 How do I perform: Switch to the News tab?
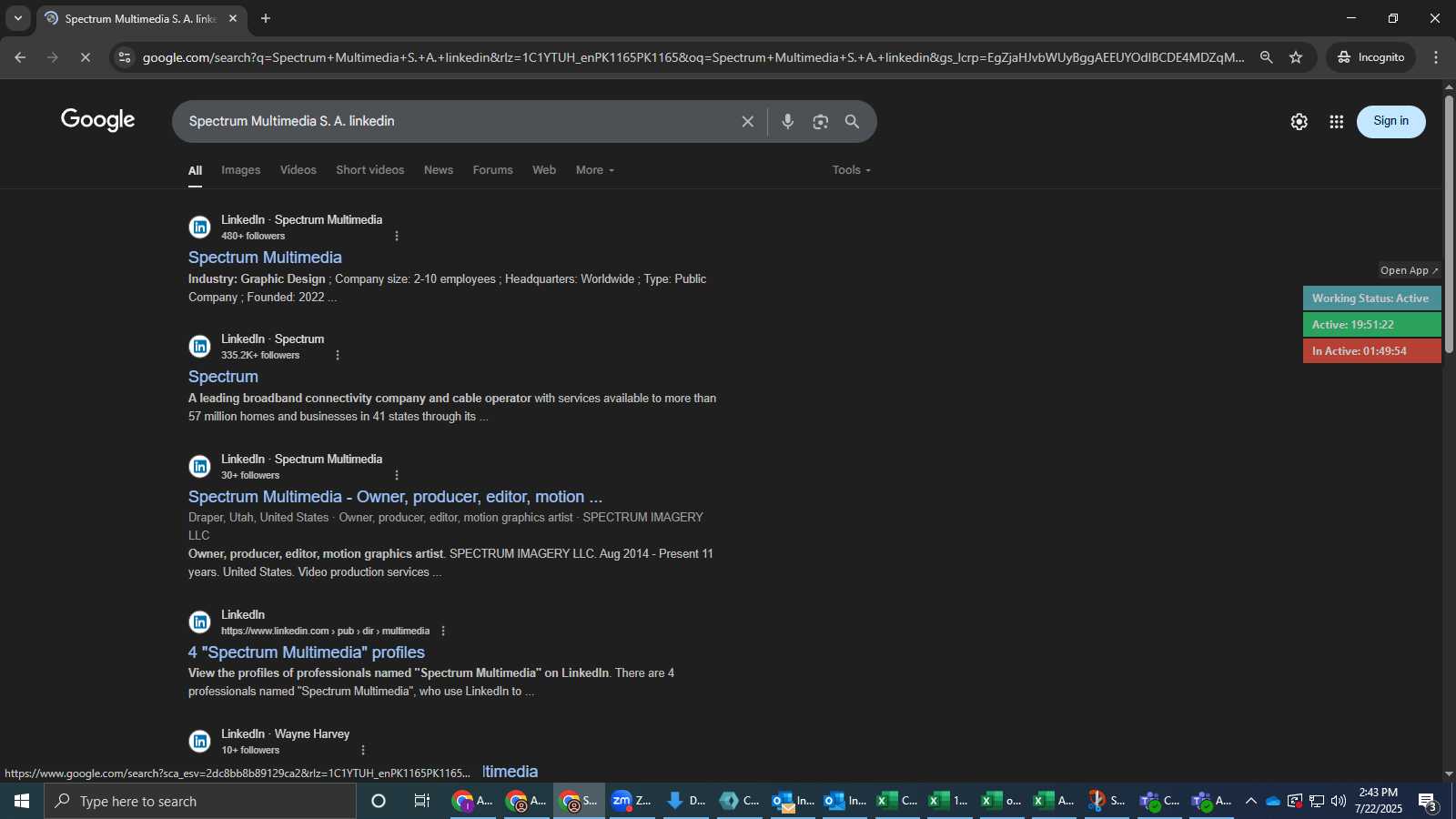coord(438,170)
